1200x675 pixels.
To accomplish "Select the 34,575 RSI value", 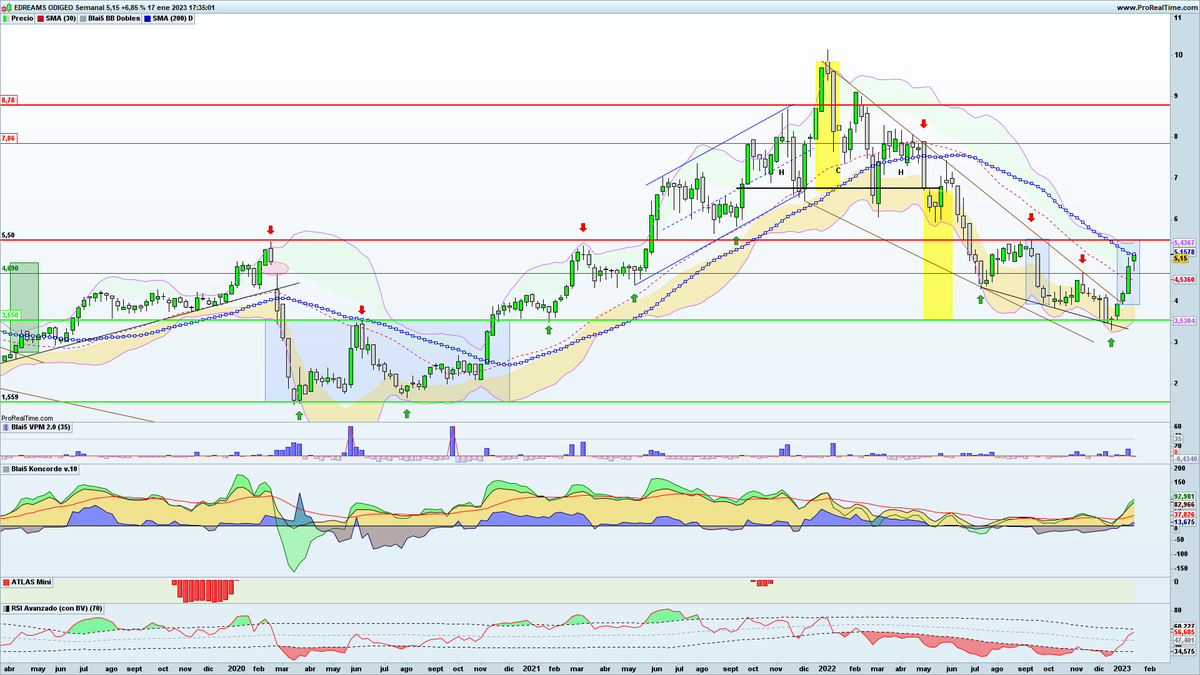I will pyautogui.click(x=1183, y=651).
